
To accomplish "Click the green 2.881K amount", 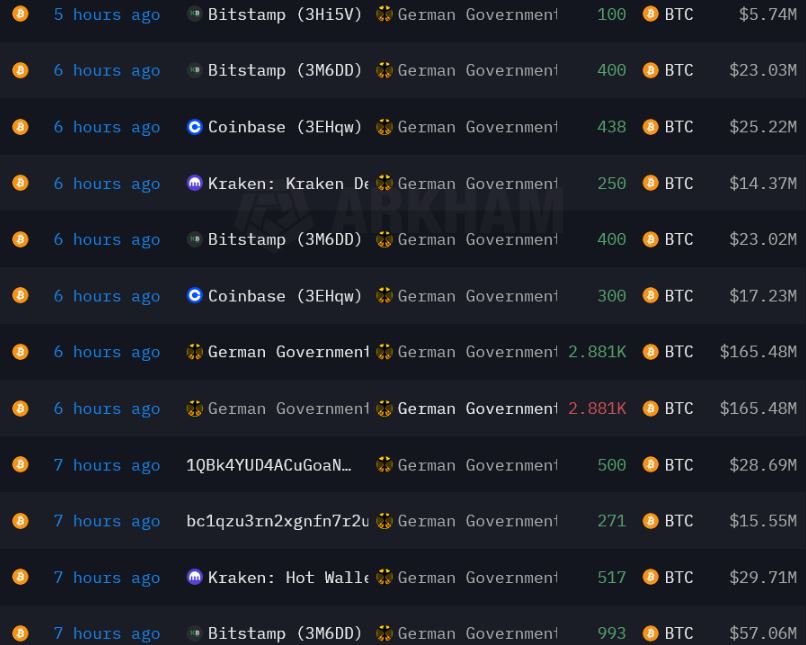I will coord(597,352).
